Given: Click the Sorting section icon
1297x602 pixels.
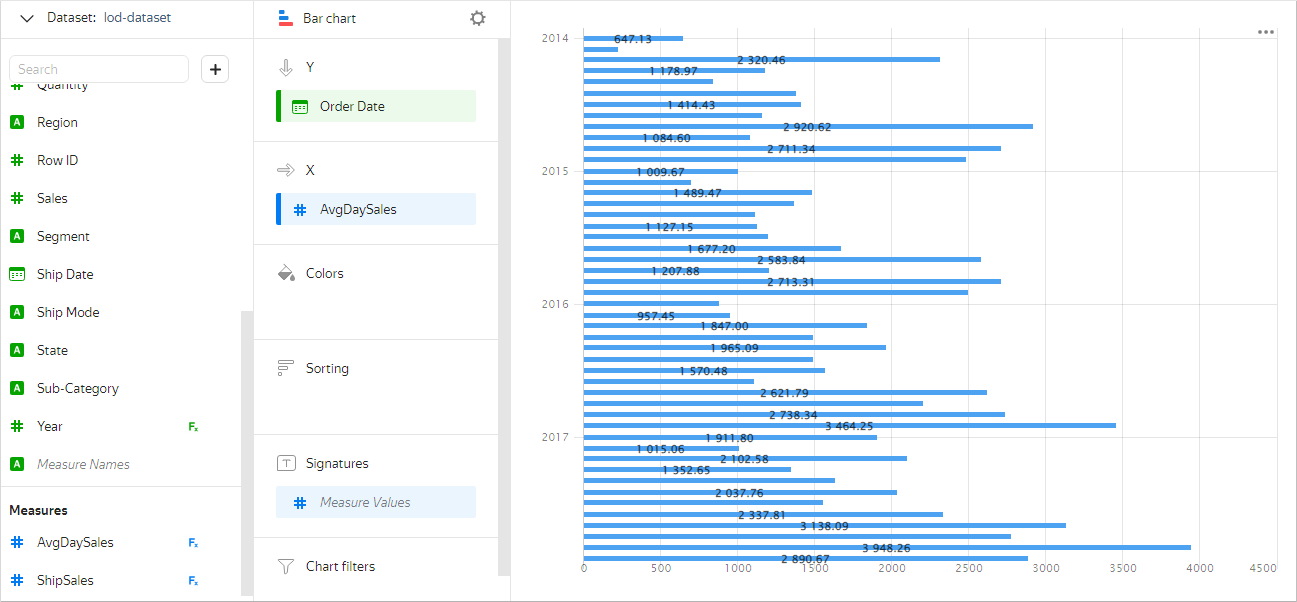Looking at the screenshot, I should click(x=286, y=368).
